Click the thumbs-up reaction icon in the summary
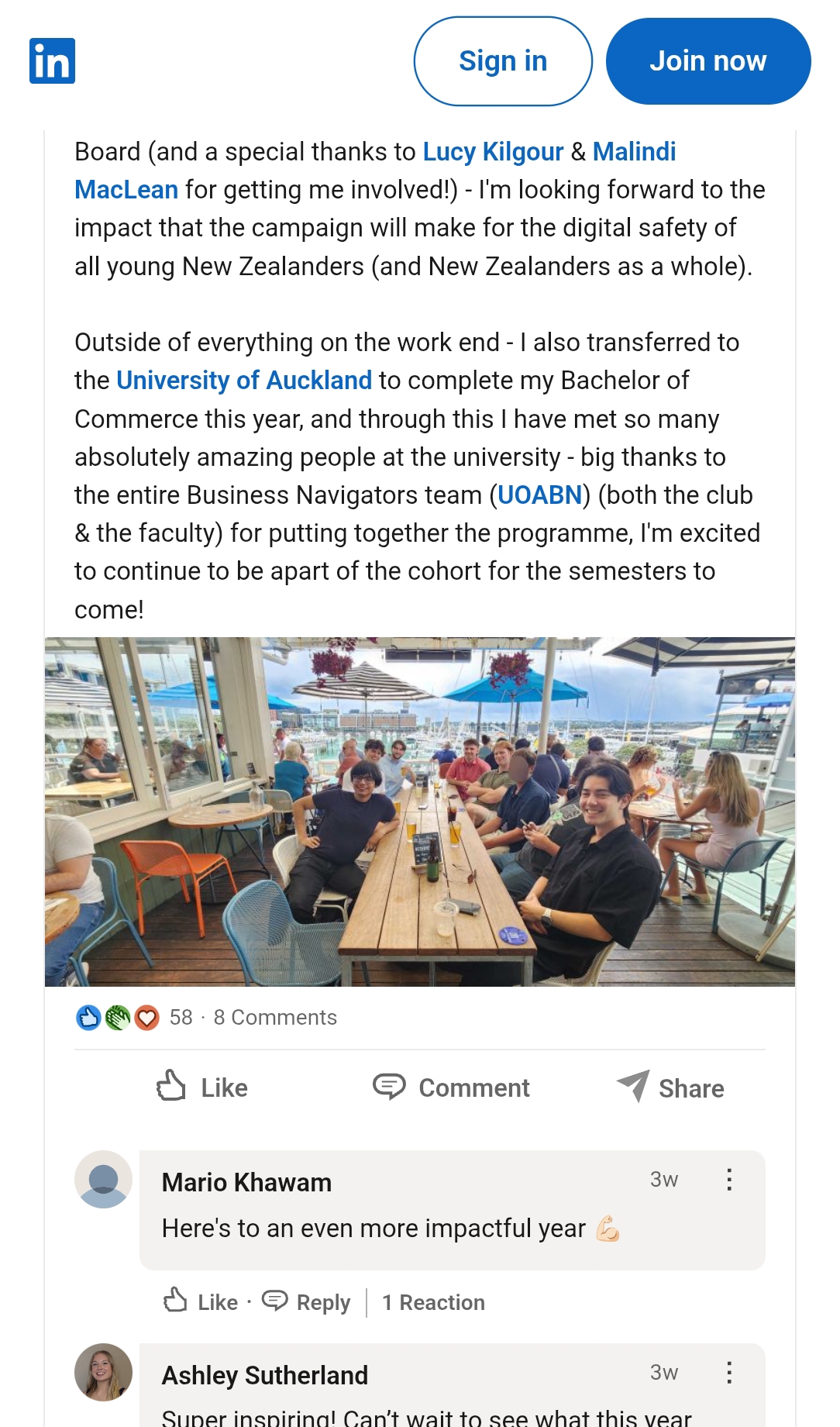840x1427 pixels. [x=89, y=1018]
